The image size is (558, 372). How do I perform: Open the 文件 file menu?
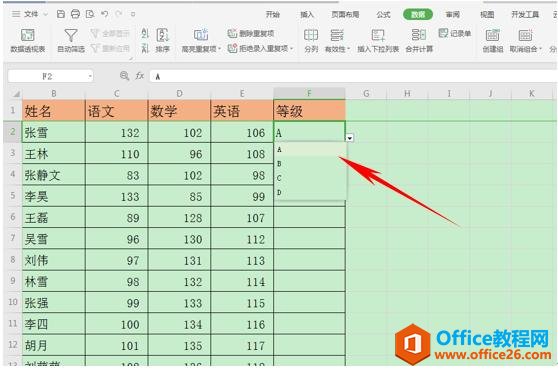click(31, 14)
